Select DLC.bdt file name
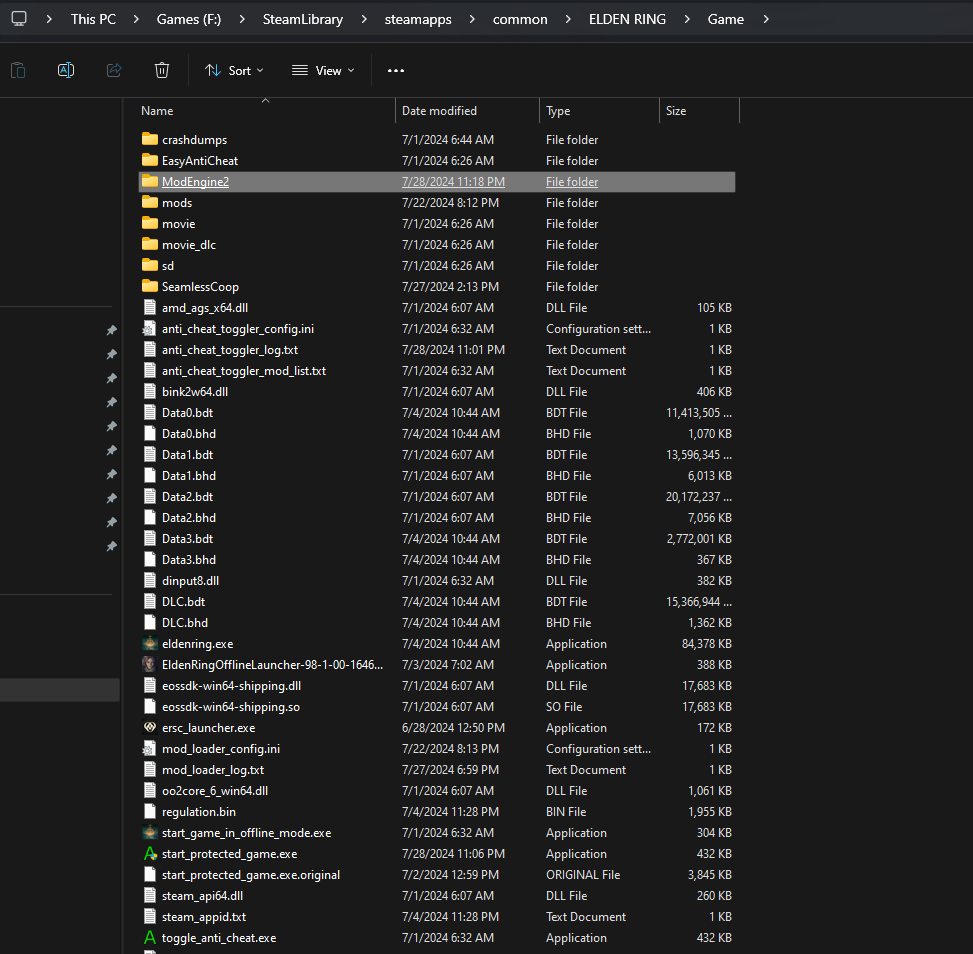Screen dimensions: 973x954 pyautogui.click(x=184, y=601)
